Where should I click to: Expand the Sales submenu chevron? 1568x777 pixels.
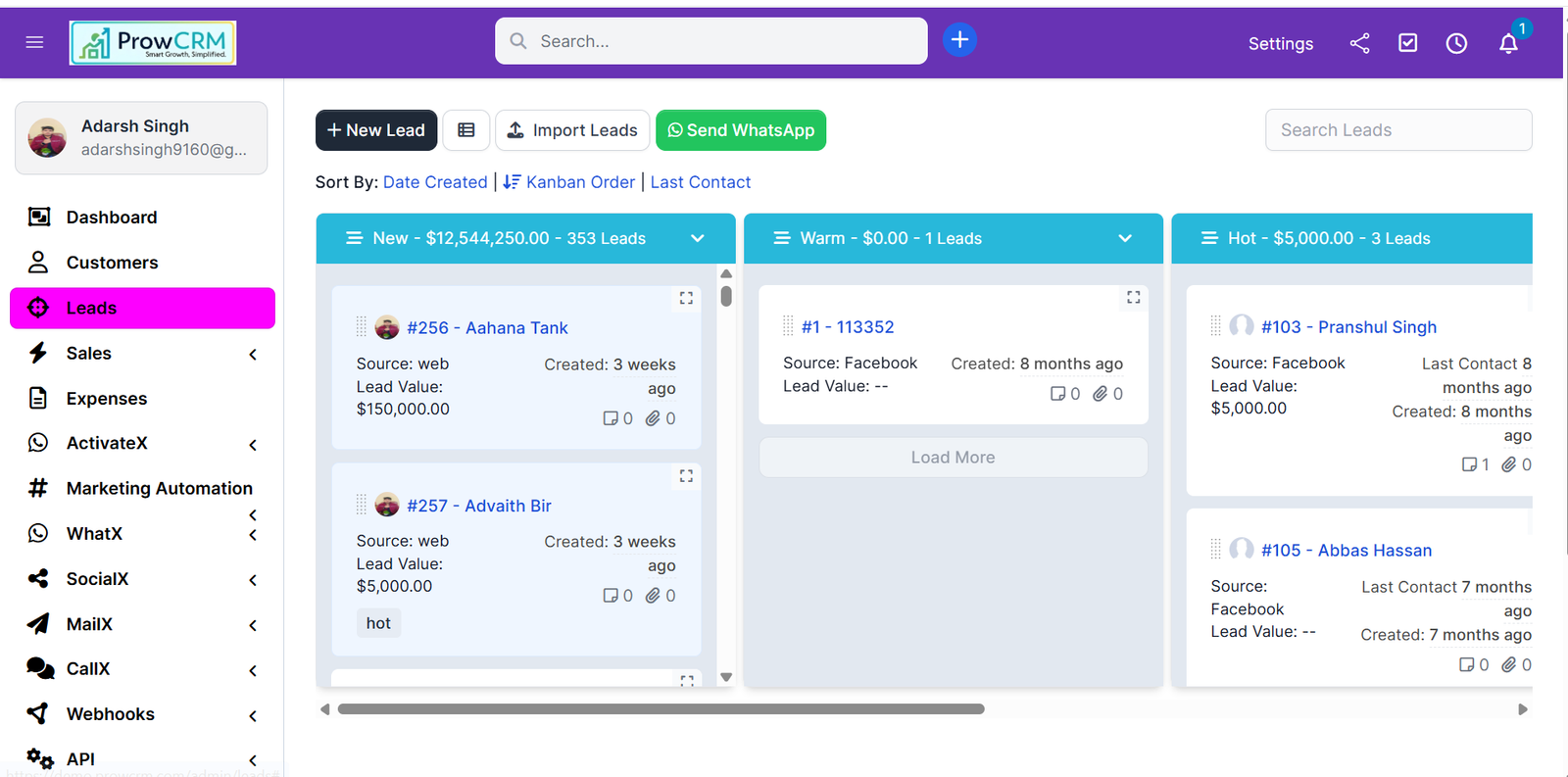[x=253, y=354]
